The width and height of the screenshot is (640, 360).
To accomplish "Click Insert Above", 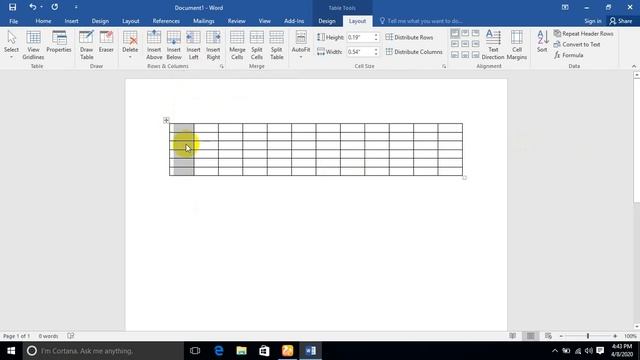I will (x=154, y=44).
